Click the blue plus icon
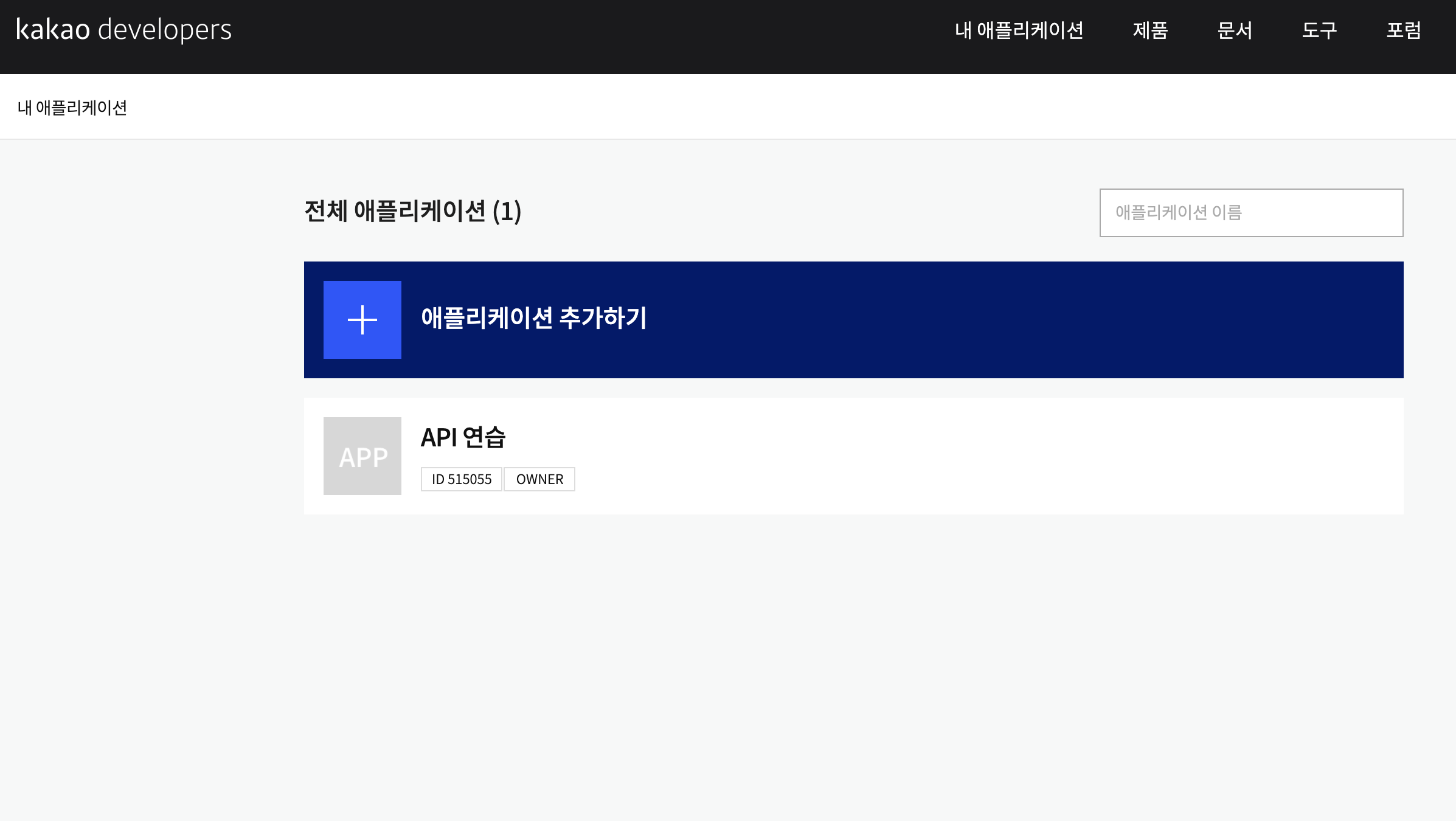The height and width of the screenshot is (821, 1456). 362,320
